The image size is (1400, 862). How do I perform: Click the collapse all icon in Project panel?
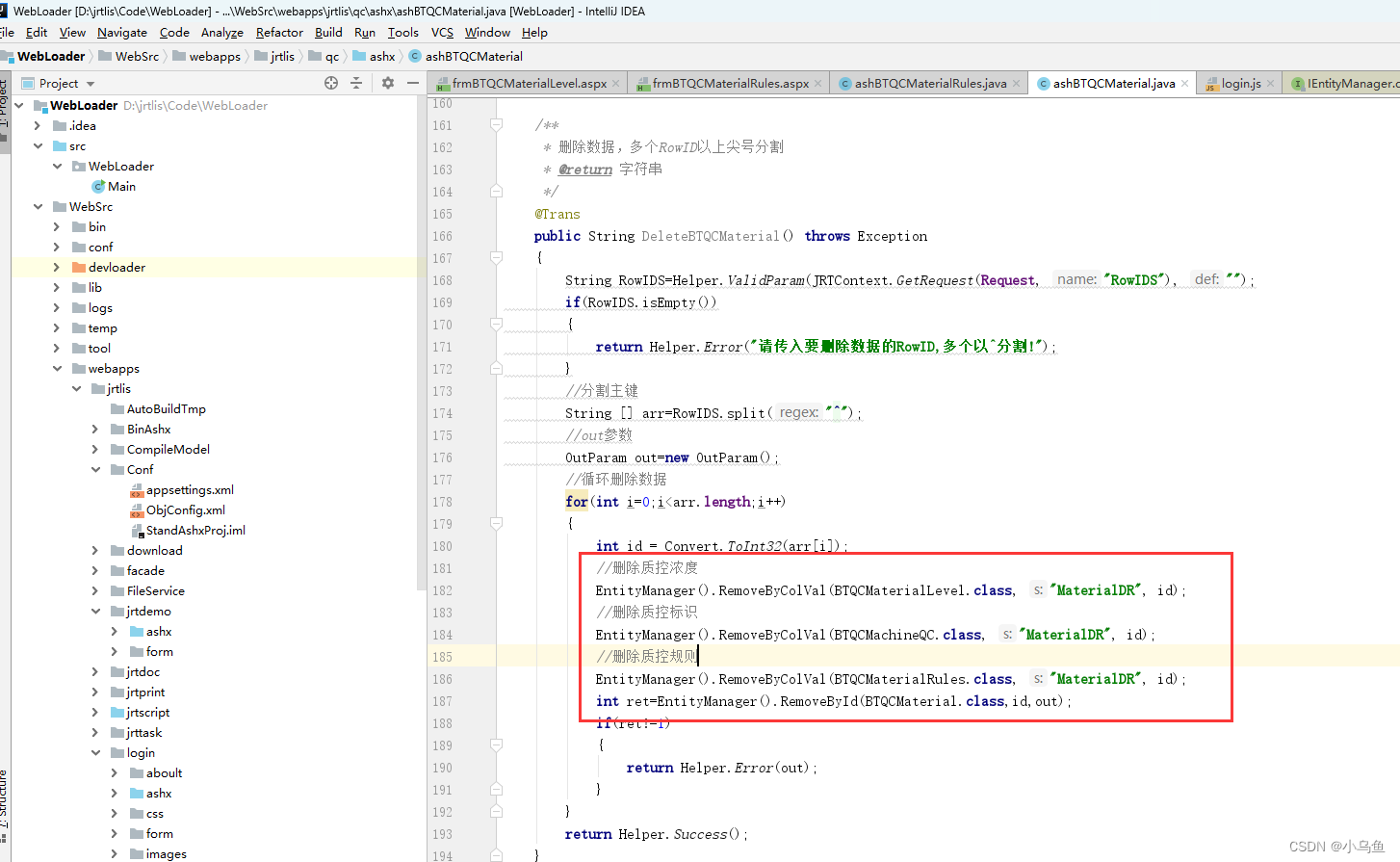click(356, 83)
